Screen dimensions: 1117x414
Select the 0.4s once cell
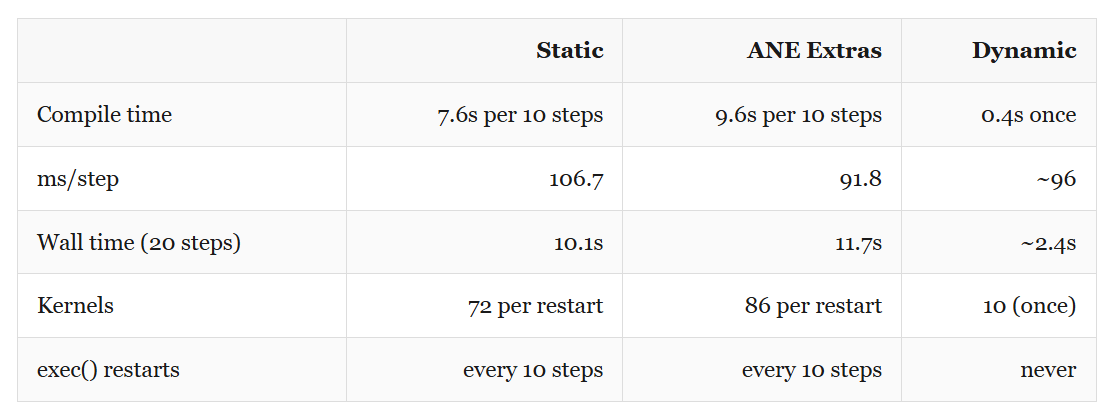point(1029,115)
